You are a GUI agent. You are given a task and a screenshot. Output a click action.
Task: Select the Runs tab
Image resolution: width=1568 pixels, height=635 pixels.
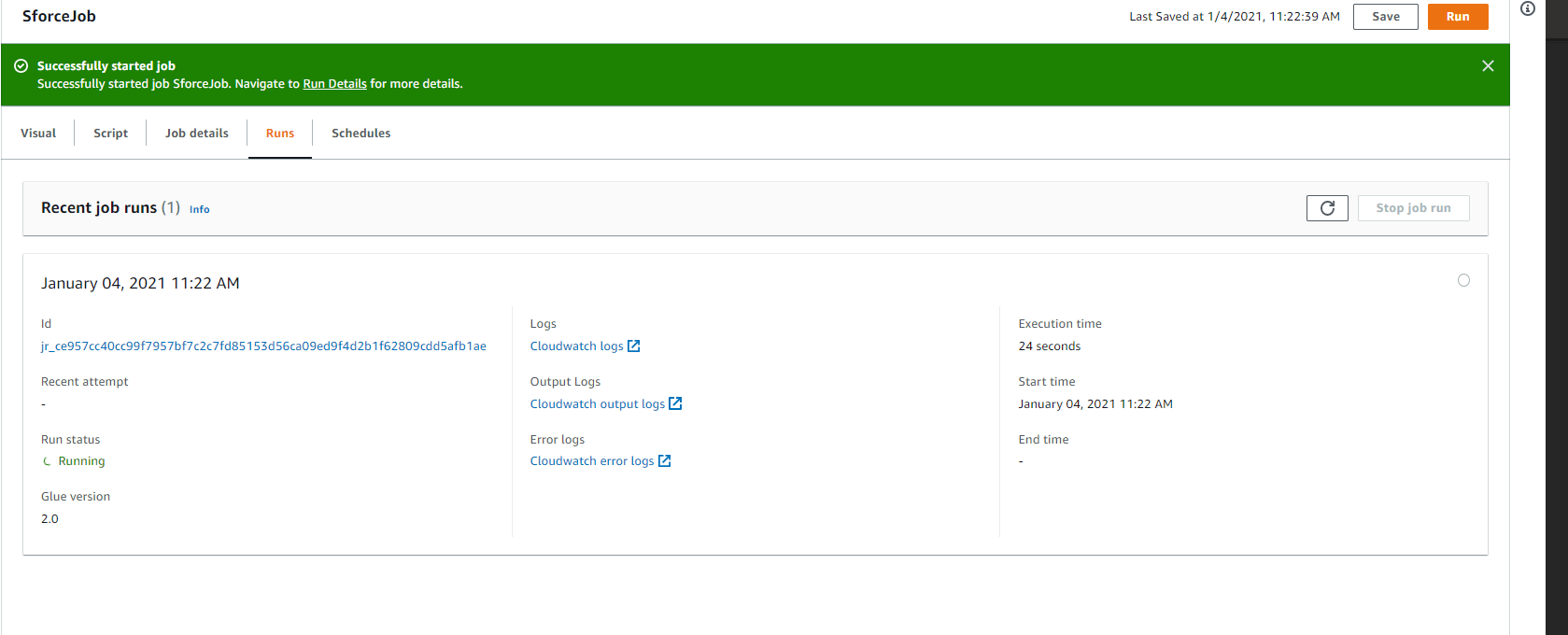pos(280,134)
